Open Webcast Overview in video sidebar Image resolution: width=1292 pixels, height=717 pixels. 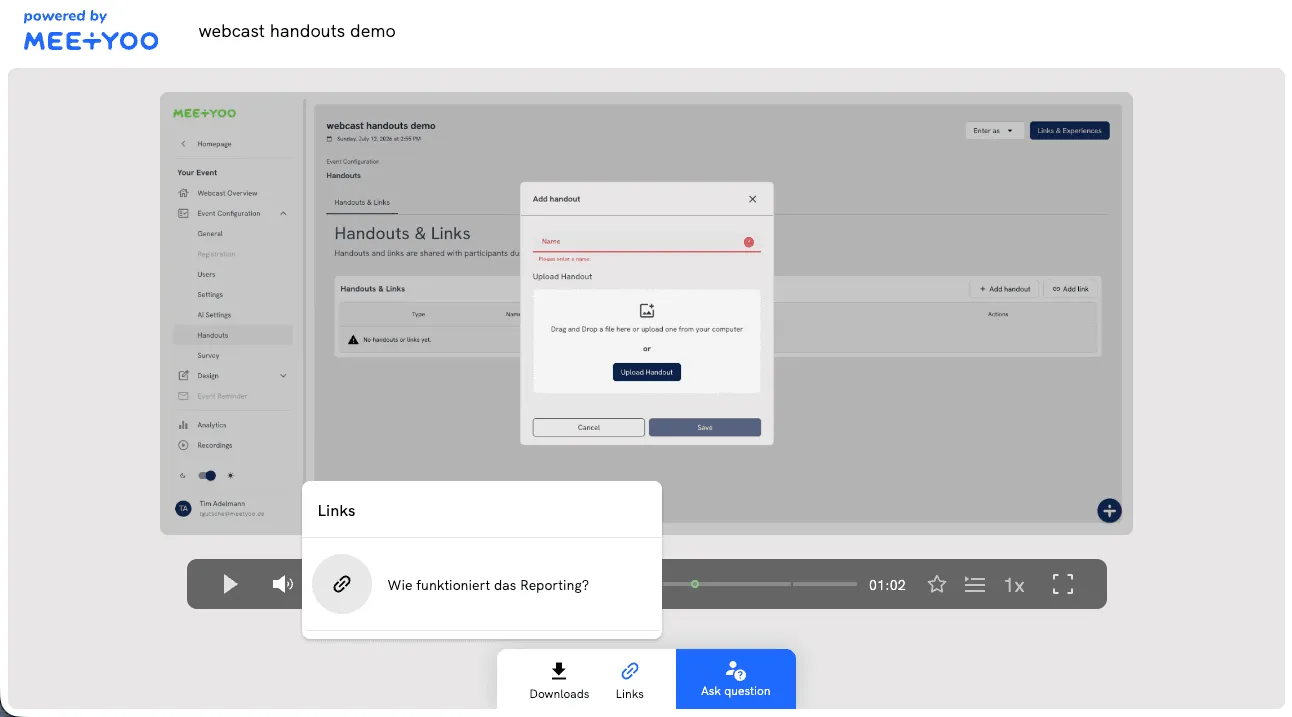(227, 193)
